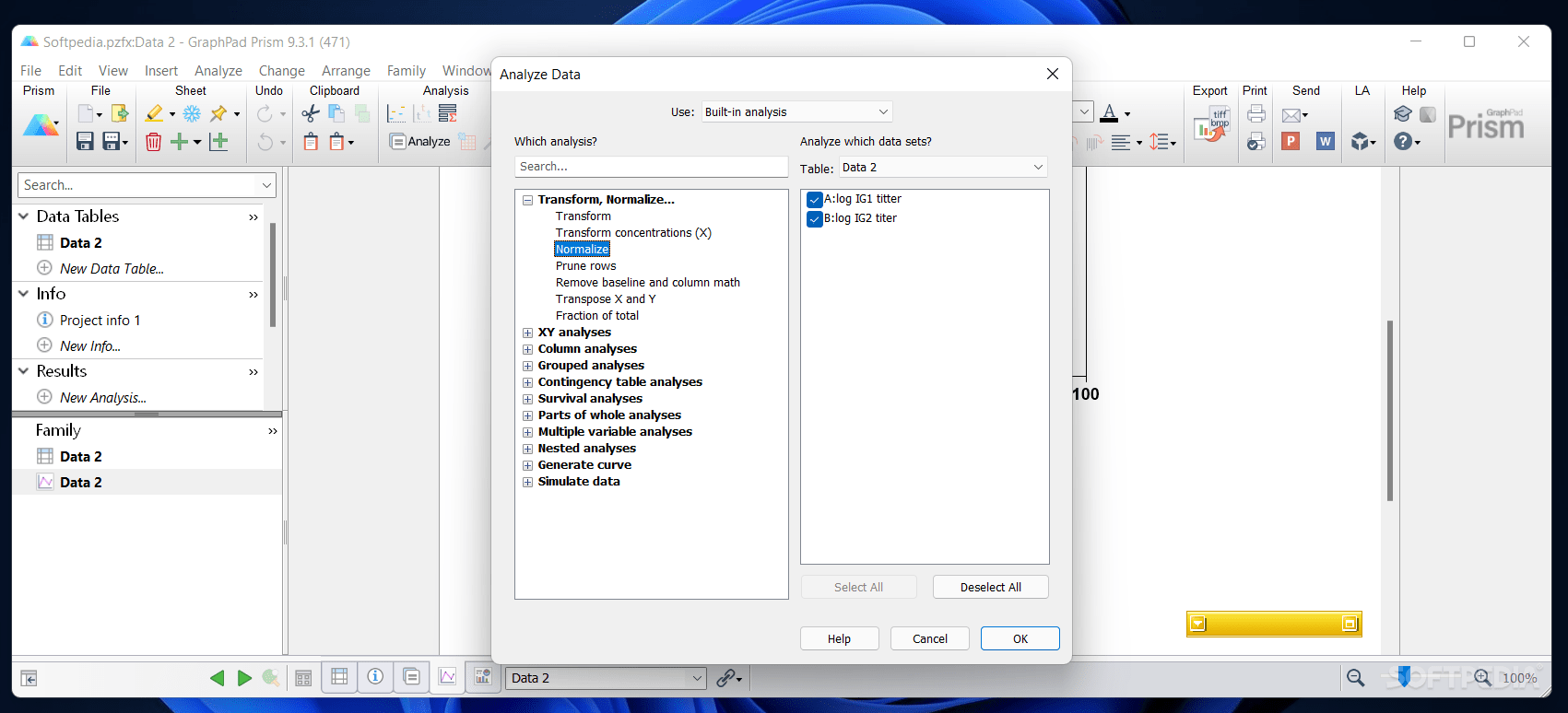Uncheck the B:log IG2 titer data set

814,218
